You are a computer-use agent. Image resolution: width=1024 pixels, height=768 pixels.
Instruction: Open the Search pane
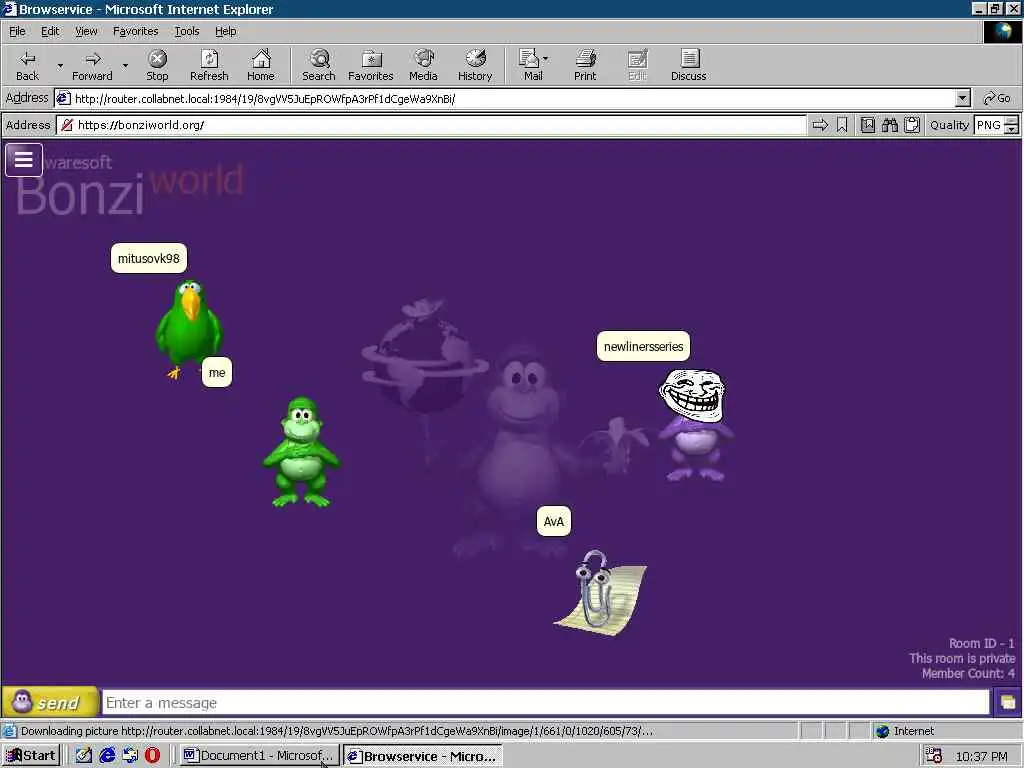[319, 65]
